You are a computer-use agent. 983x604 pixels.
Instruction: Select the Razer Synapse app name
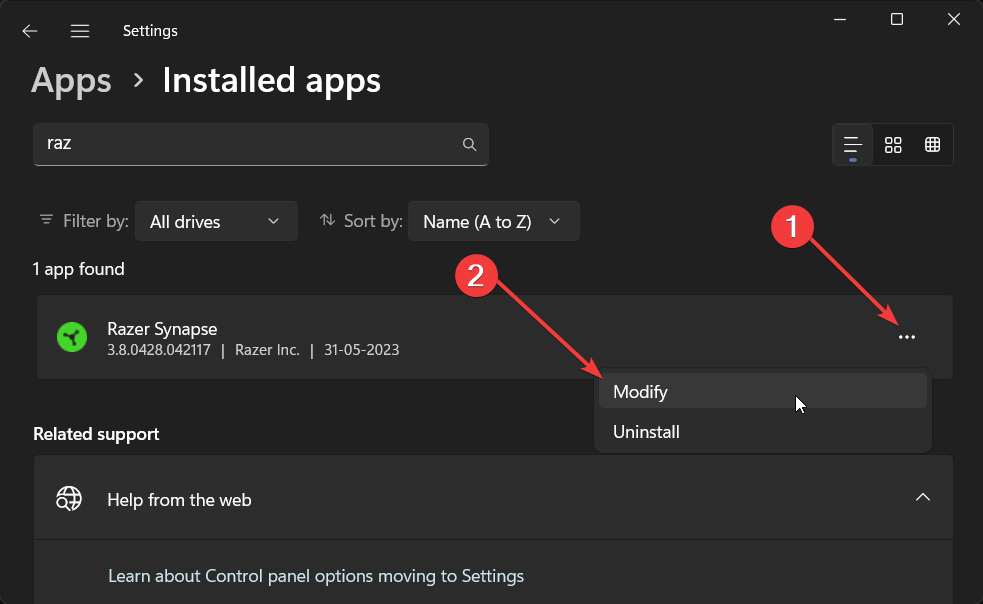pos(162,329)
